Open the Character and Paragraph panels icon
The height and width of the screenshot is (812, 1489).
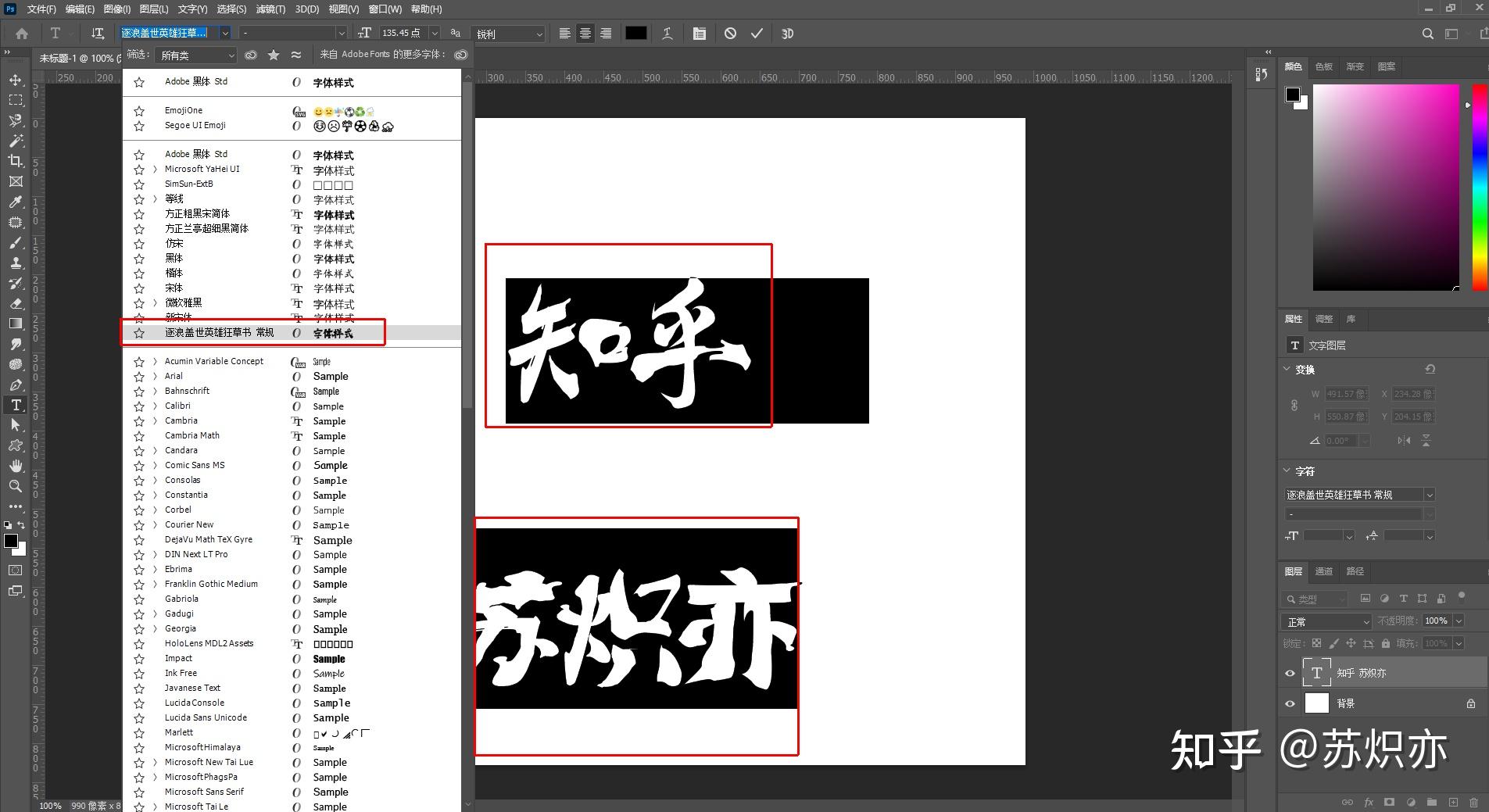(x=700, y=34)
